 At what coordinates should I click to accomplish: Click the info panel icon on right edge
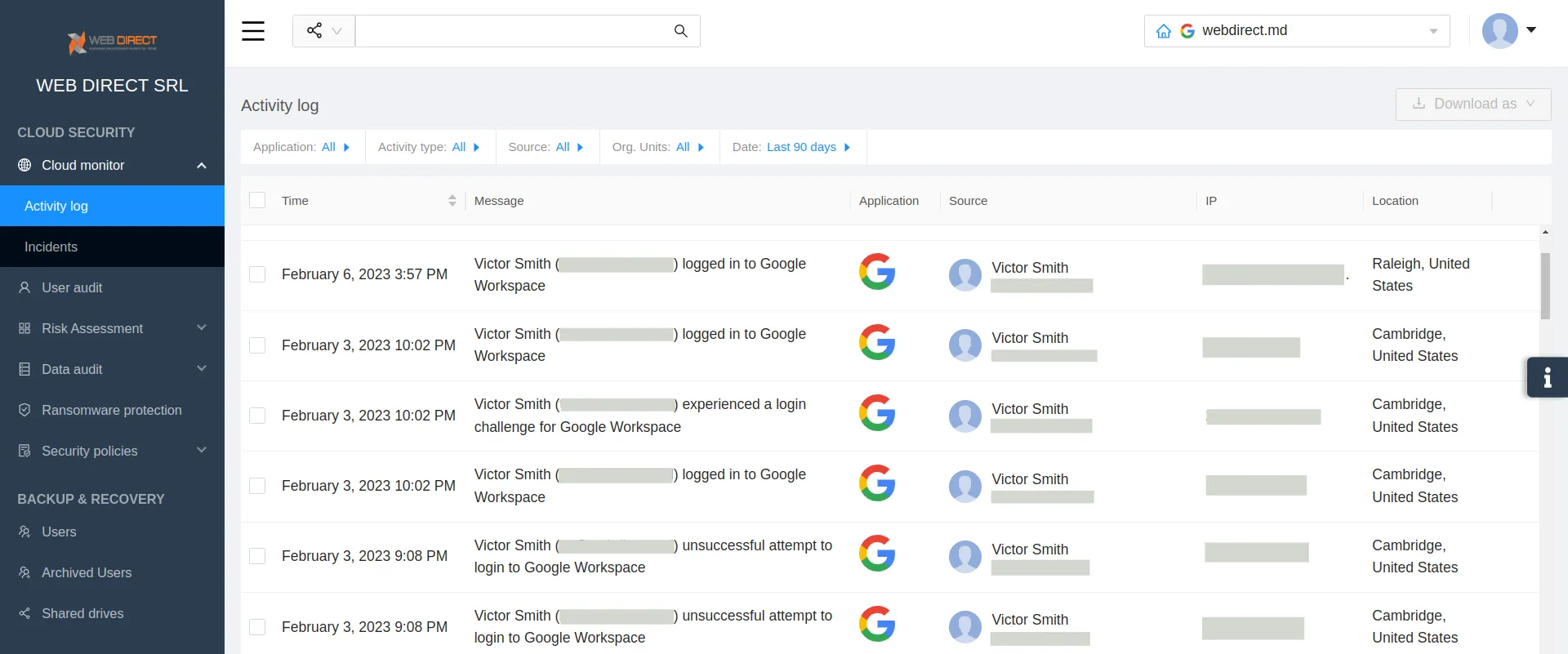click(1547, 377)
